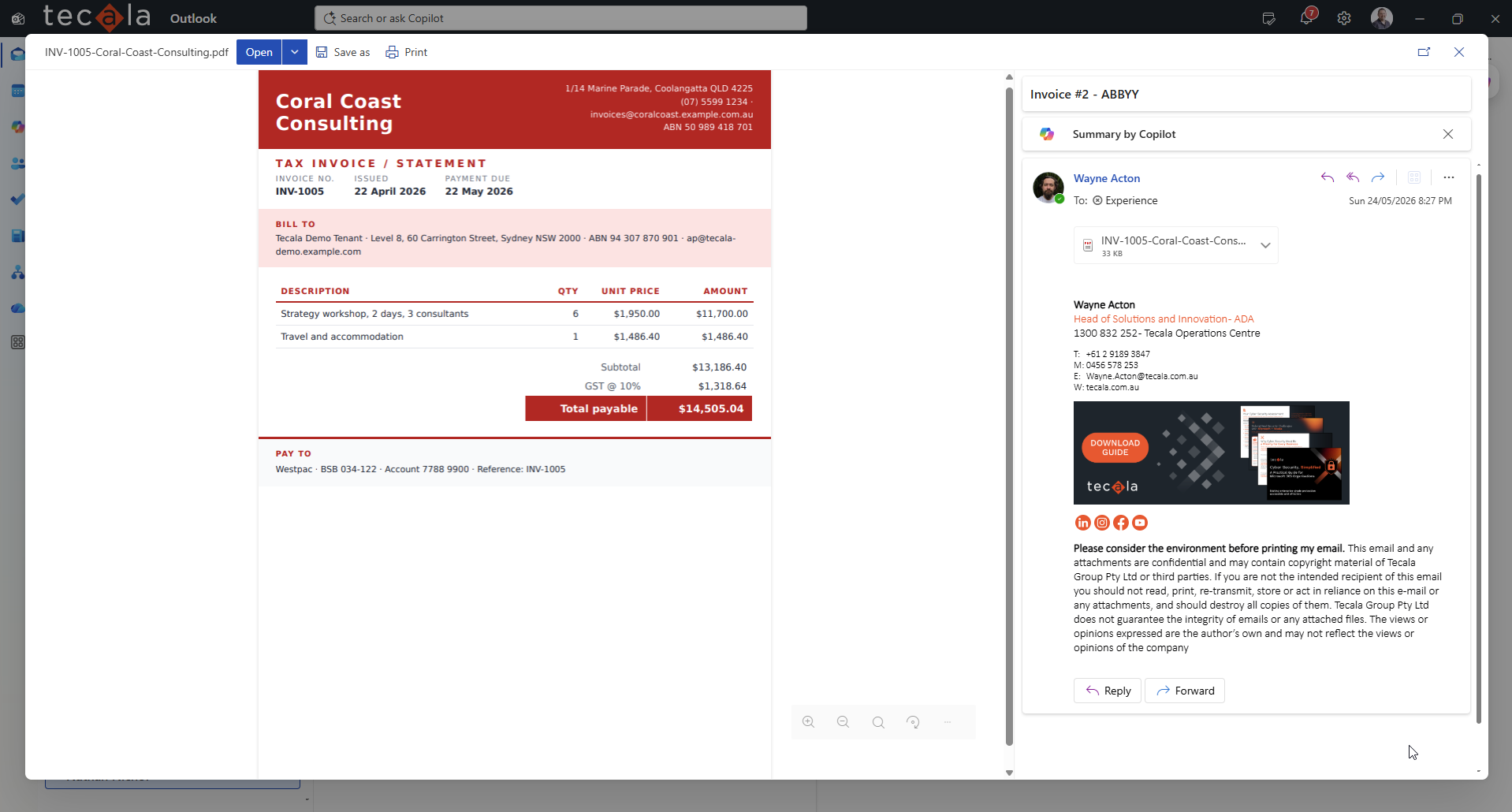Click the Invoice #2 - ABBYY subject
This screenshot has width=1512, height=812.
1084,94
